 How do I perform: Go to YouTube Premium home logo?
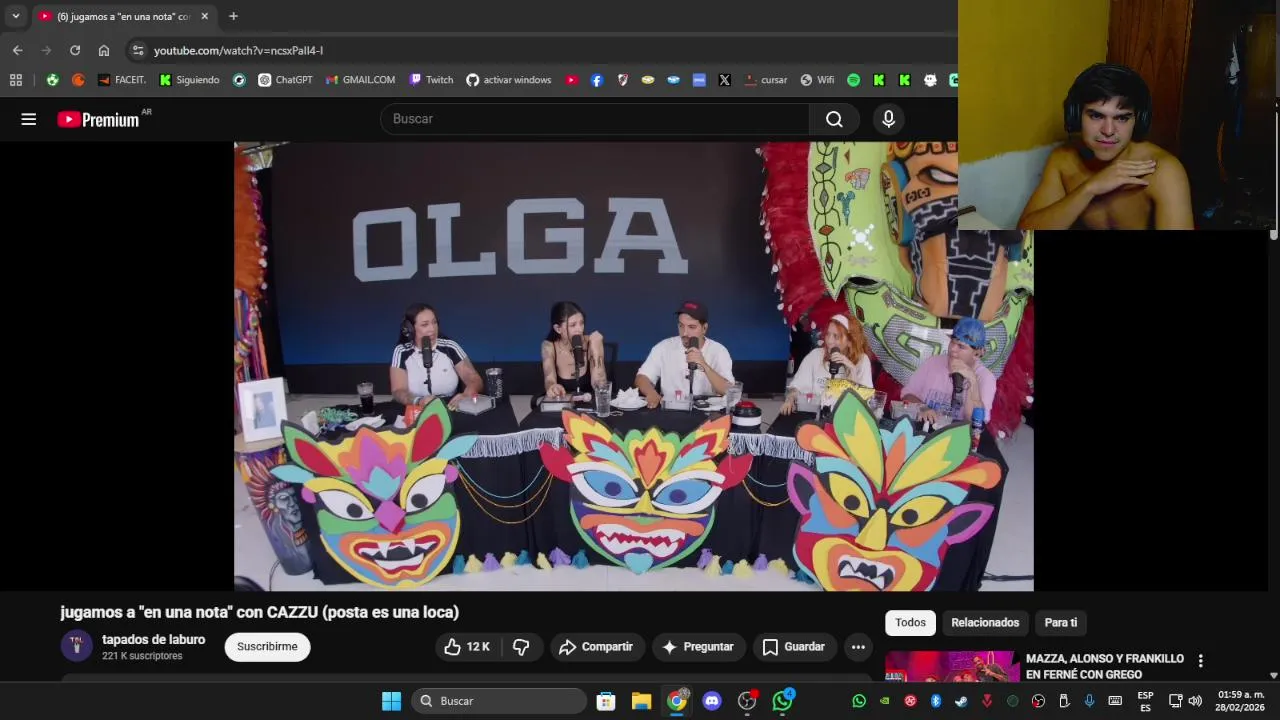[x=98, y=119]
